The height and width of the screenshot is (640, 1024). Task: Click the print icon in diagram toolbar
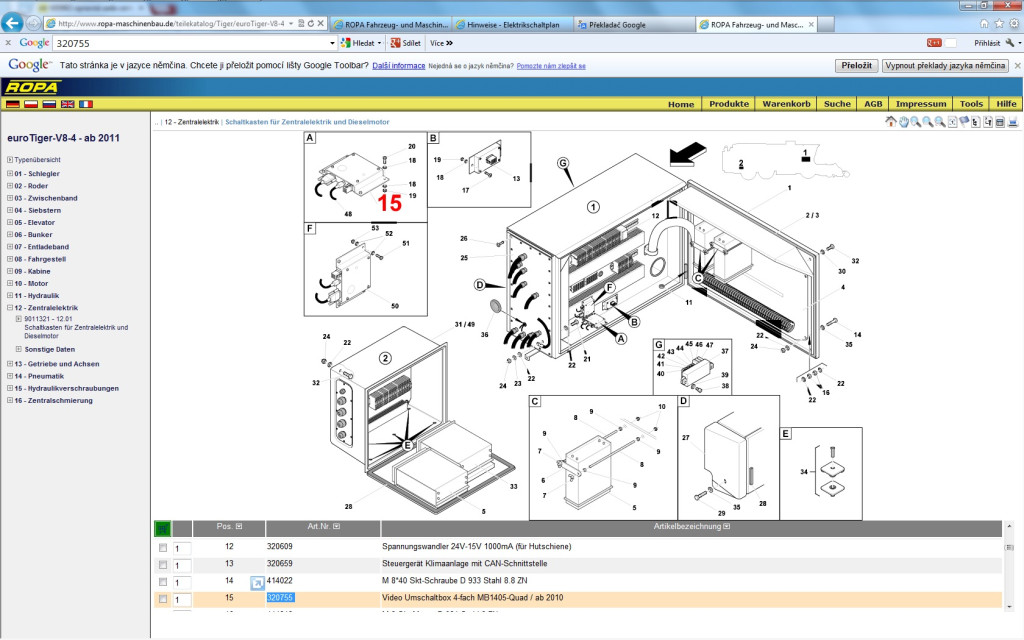click(1013, 121)
